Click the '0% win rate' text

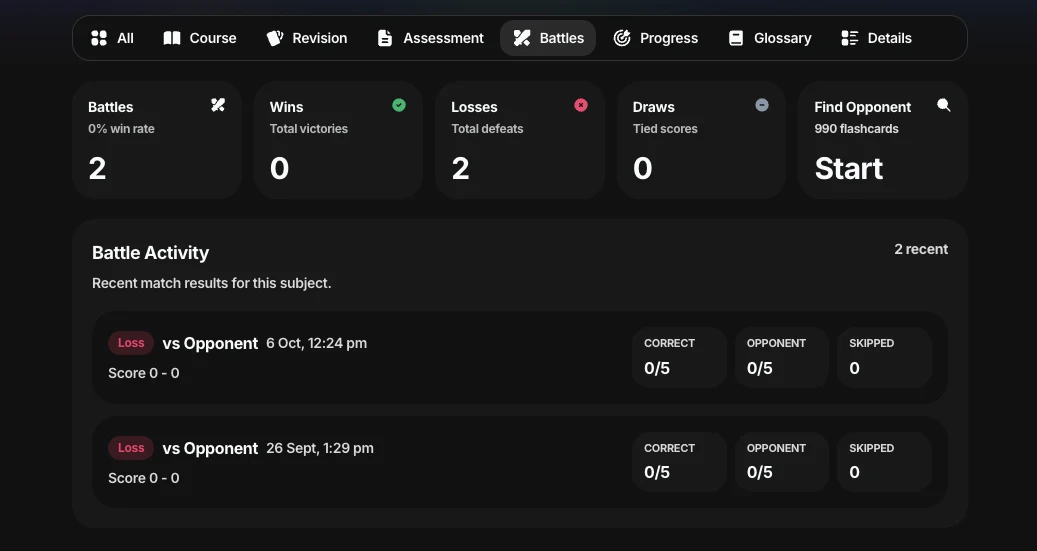121,129
